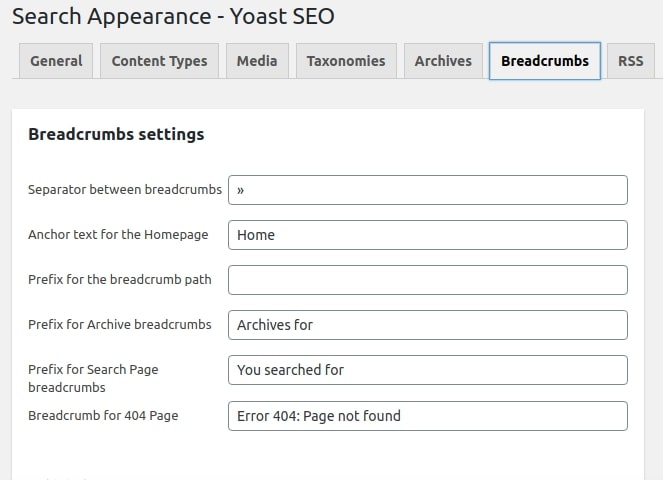The image size is (663, 480).
Task: Click the Prefix for the breadcrumb path label
Action: point(120,280)
